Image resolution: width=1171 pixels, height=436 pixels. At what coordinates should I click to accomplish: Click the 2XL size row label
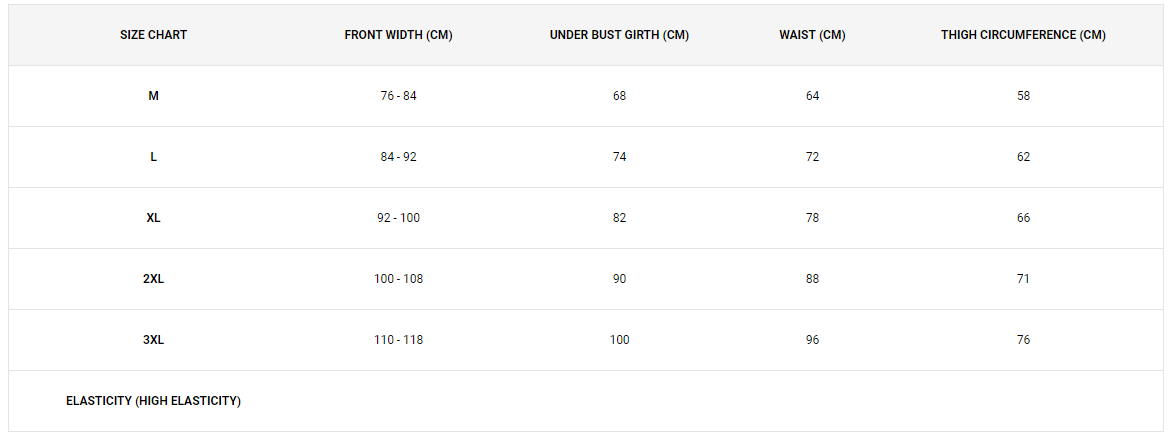(153, 279)
